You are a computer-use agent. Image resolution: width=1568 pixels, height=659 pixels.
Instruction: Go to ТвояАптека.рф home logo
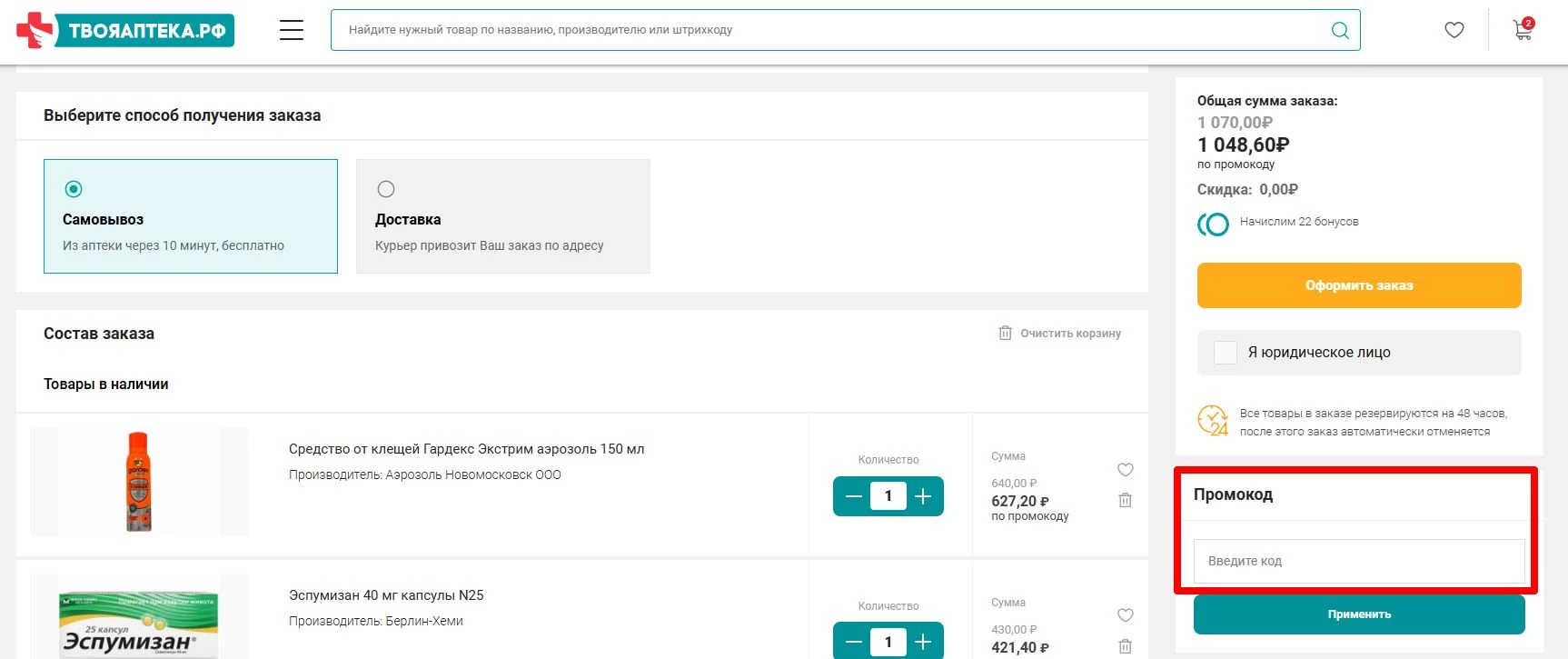(125, 30)
